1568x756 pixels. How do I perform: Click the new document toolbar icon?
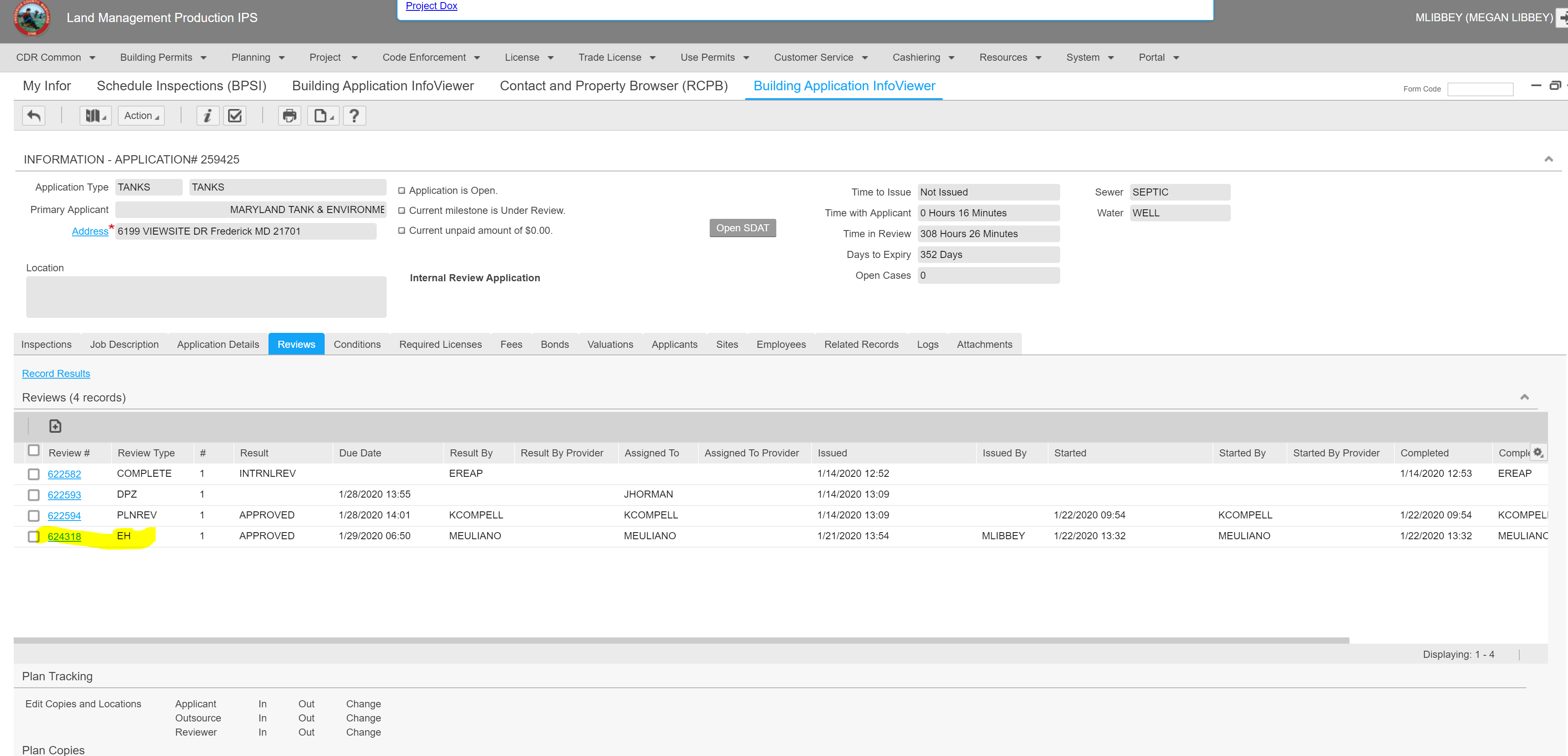[x=323, y=116]
